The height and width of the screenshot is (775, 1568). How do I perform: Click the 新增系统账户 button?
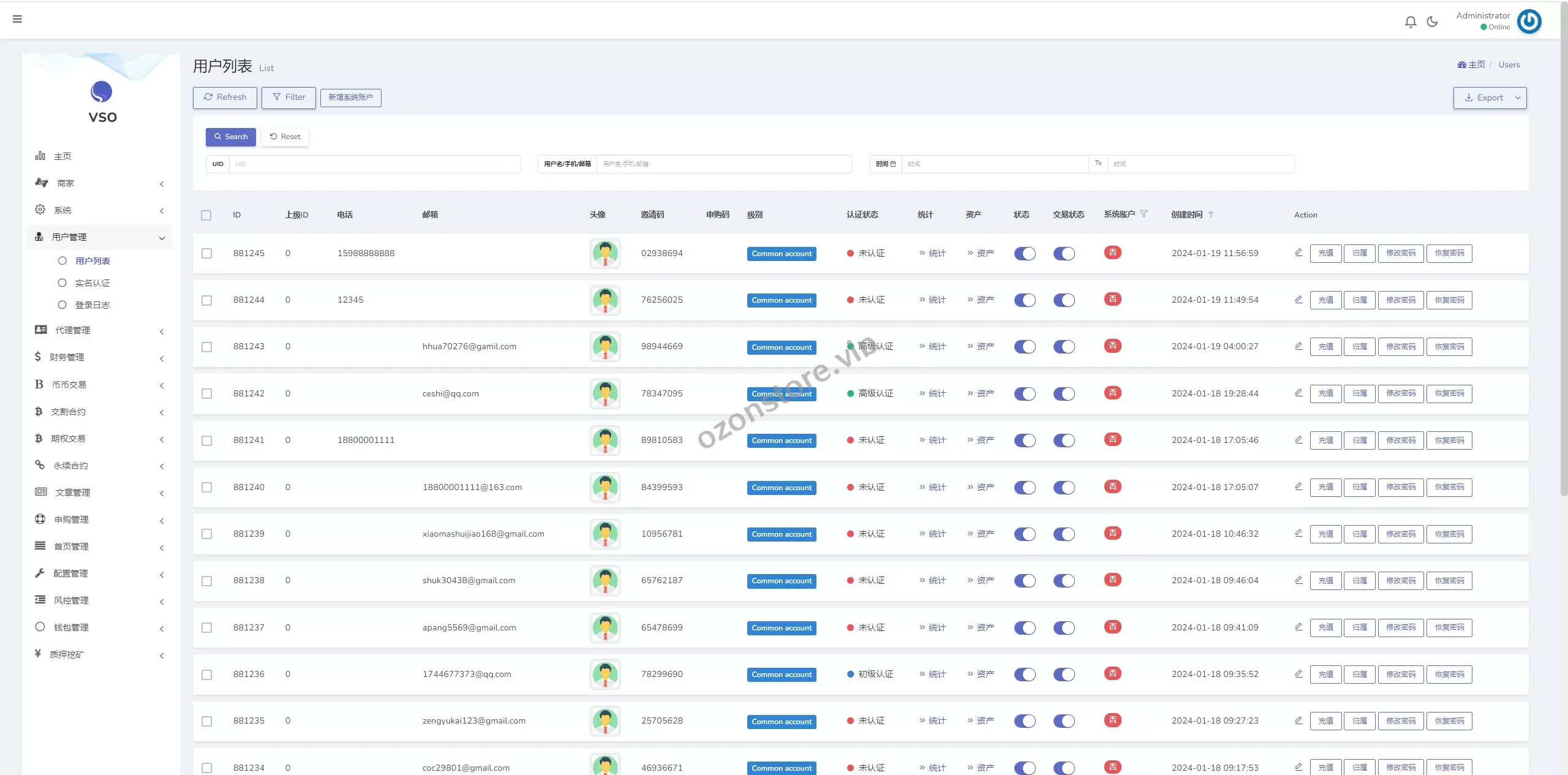(350, 97)
